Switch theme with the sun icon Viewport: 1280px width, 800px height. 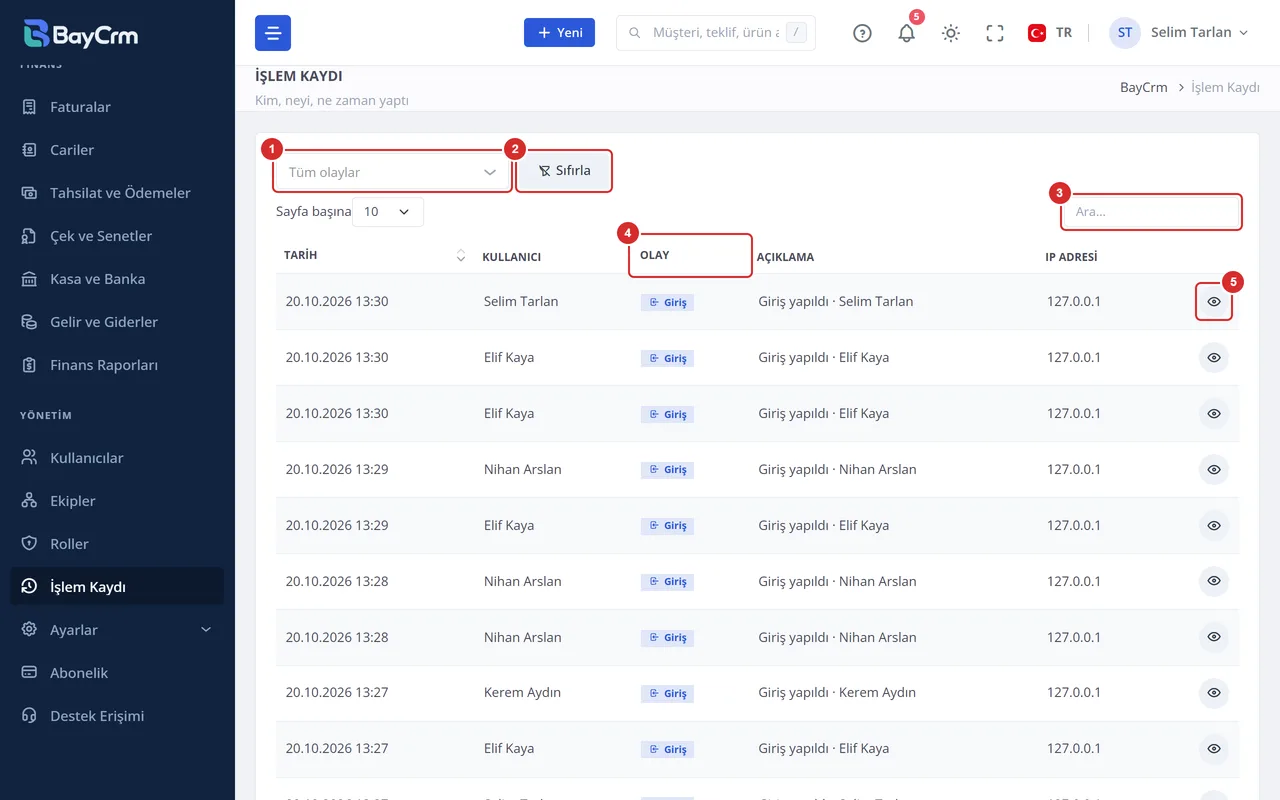pyautogui.click(x=951, y=33)
